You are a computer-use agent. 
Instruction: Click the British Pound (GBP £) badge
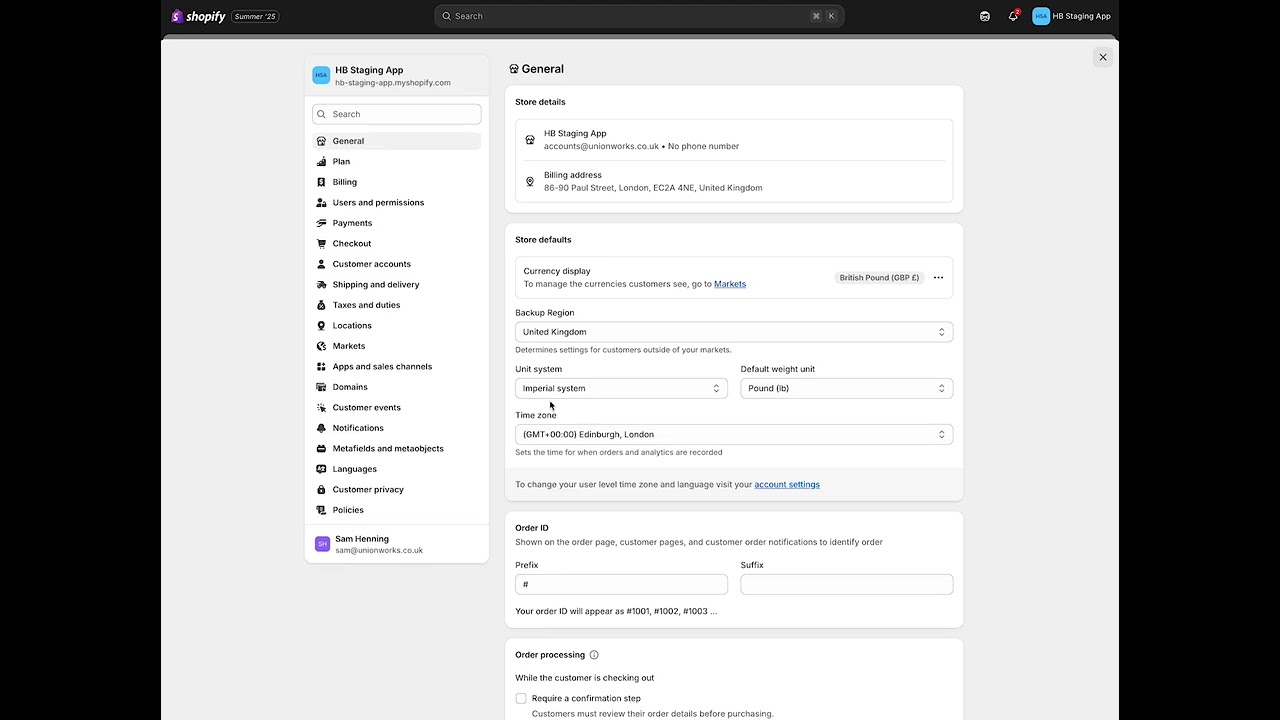click(x=879, y=278)
